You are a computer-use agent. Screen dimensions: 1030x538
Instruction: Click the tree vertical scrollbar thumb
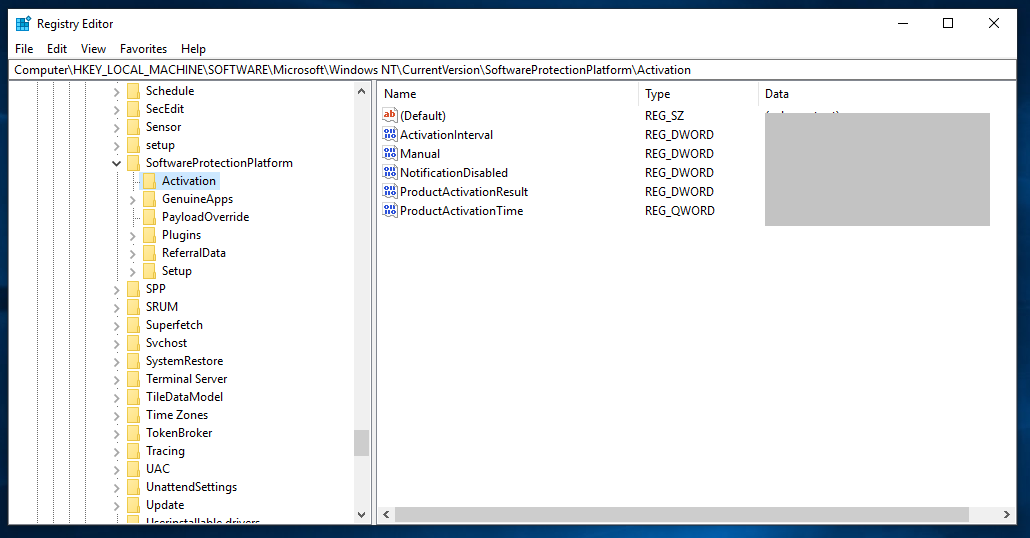pos(361,443)
